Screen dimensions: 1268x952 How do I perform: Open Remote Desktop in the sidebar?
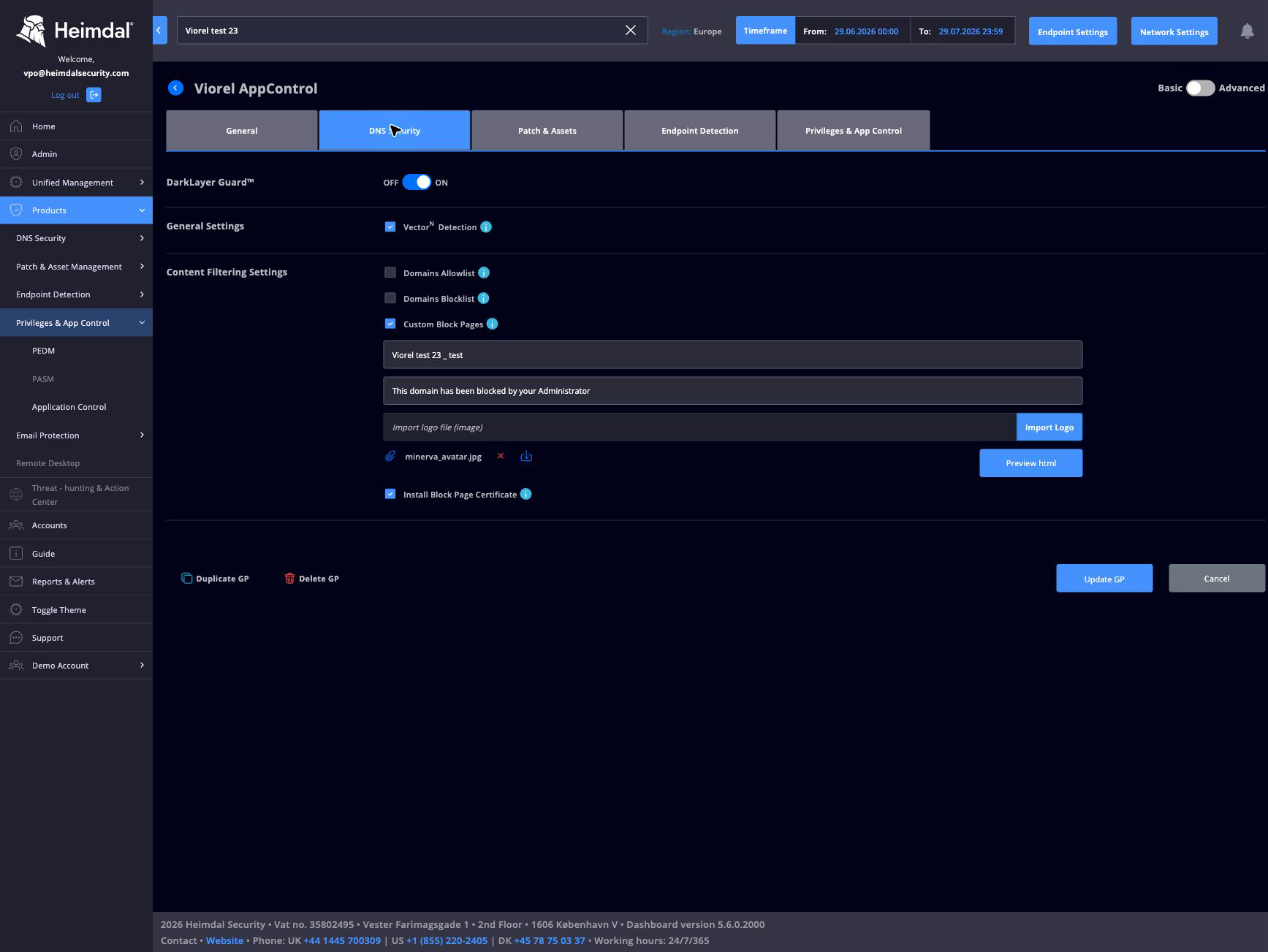click(x=48, y=463)
